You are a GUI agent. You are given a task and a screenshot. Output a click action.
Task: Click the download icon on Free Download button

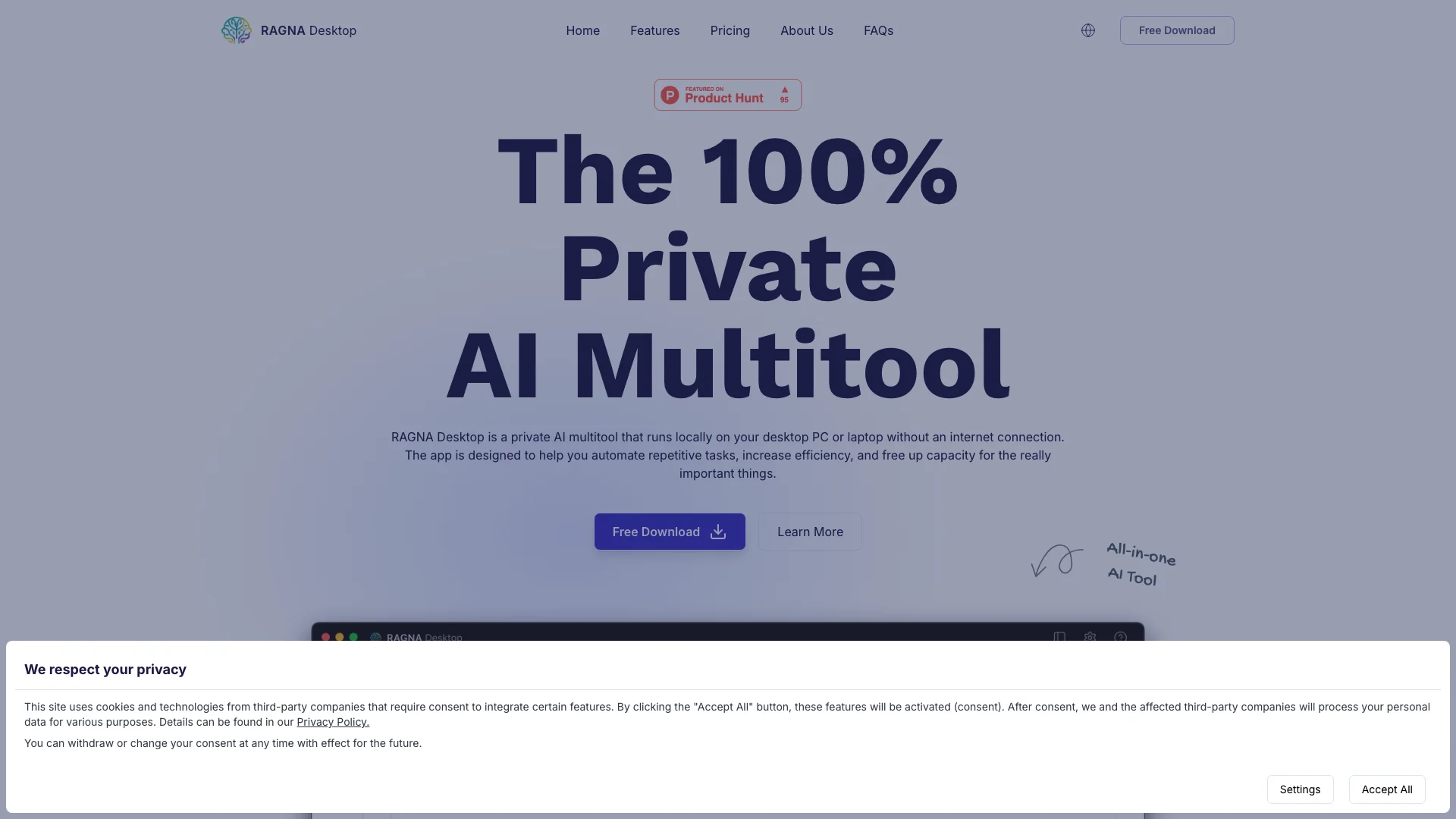pos(718,531)
